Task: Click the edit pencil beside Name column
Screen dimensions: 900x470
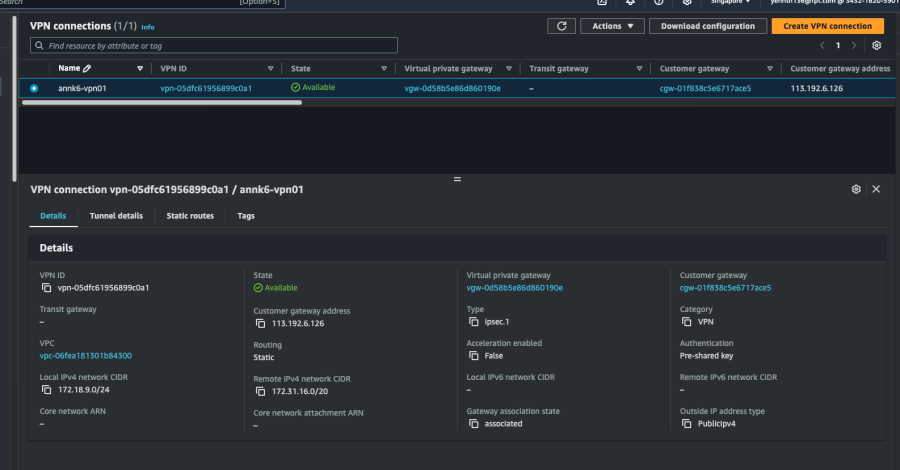Action: pyautogui.click(x=87, y=68)
